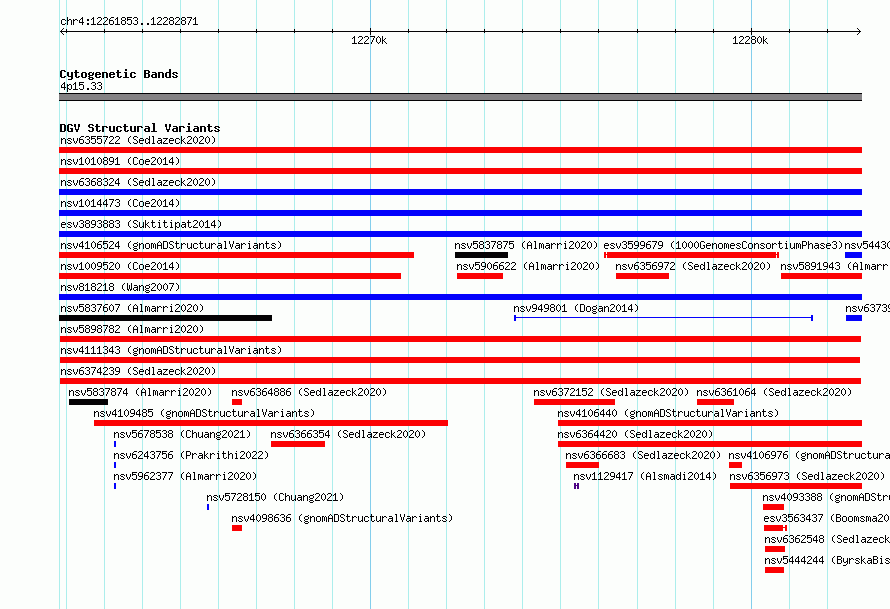This screenshot has height=609, width=890.
Task: Click the nsv5891943 label
Action: pyautogui.click(x=834, y=266)
